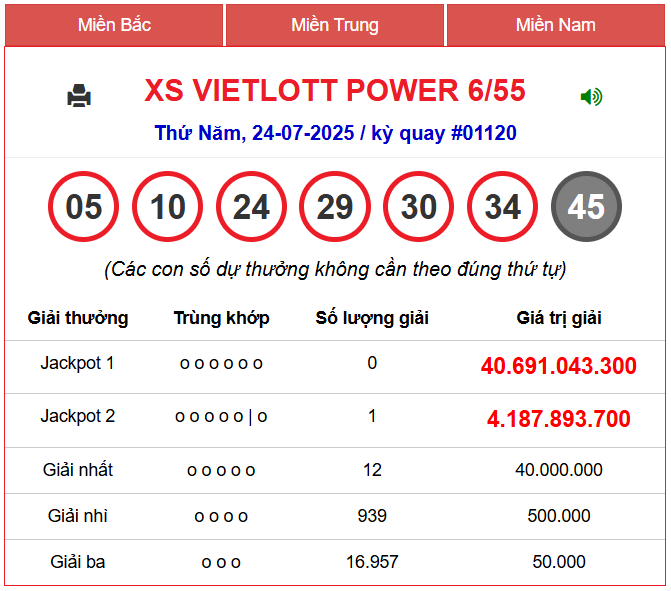The height and width of the screenshot is (591, 671).
Task: Select the gray bonus ball 45
Action: 586,207
